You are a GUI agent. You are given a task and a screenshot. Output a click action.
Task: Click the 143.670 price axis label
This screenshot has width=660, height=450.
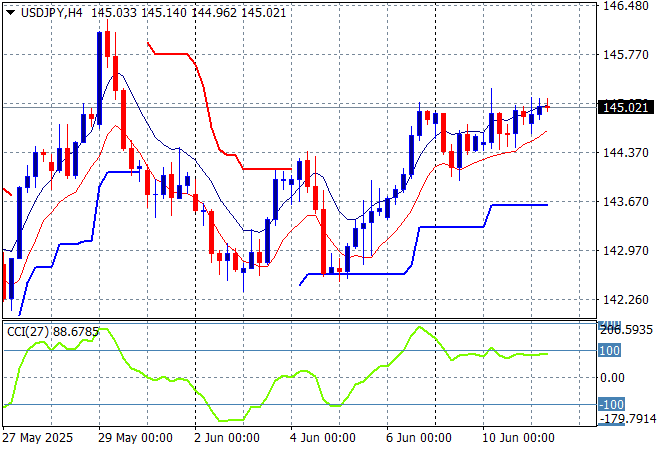pos(625,202)
